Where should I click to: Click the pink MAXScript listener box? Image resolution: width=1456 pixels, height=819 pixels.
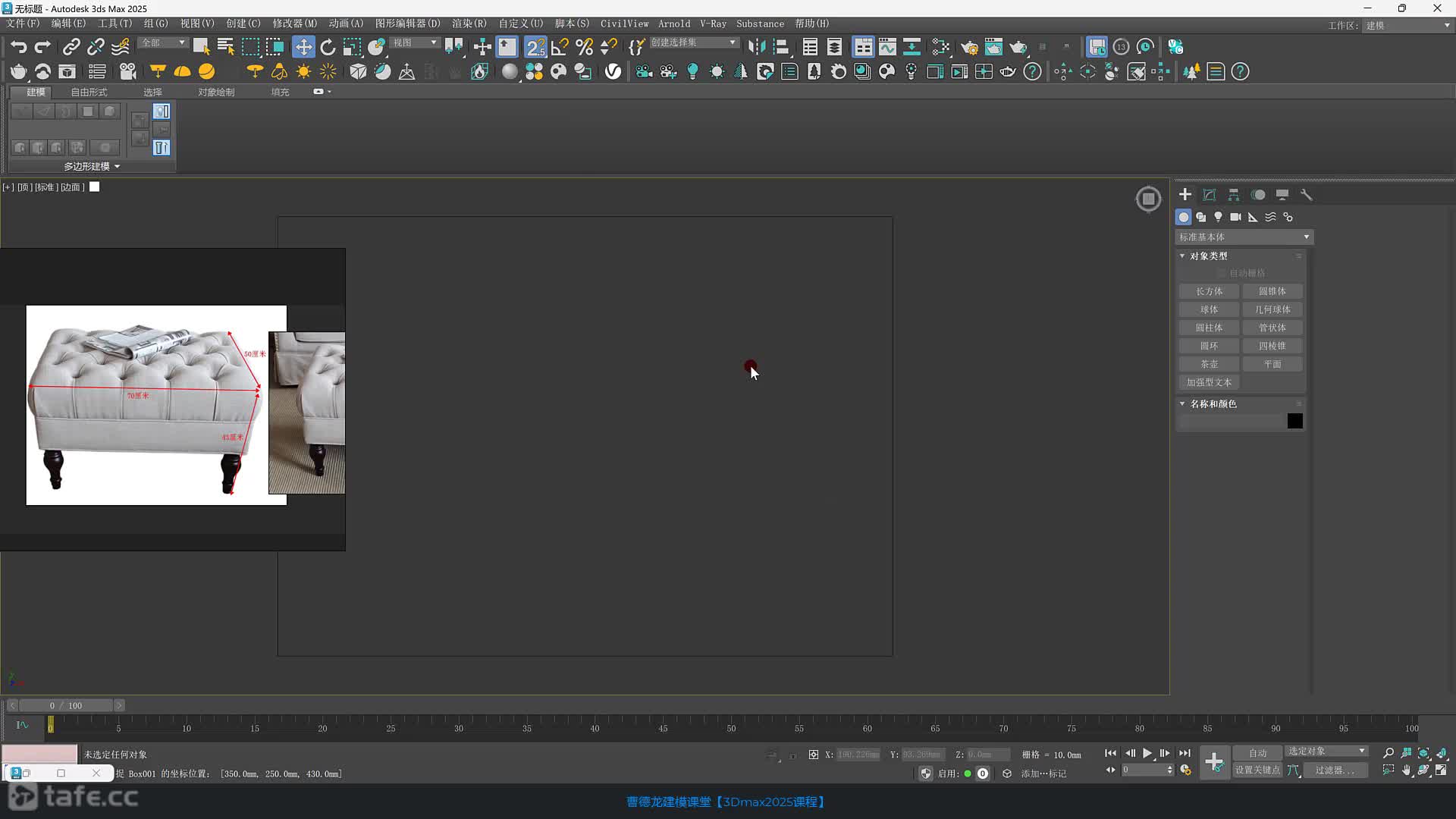[x=39, y=754]
